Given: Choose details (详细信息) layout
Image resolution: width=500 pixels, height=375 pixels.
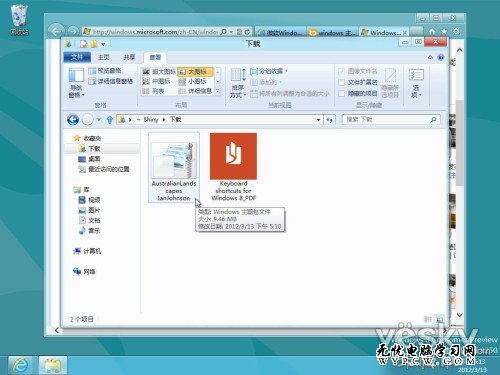Looking at the screenshot, I should click(195, 91).
